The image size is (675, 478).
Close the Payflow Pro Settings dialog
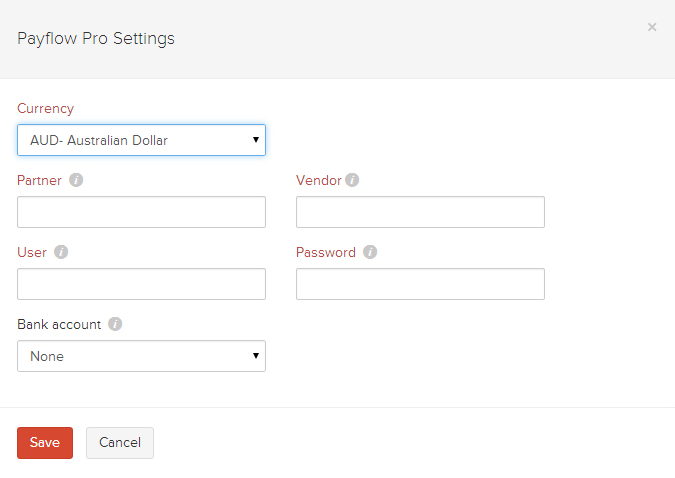pos(652,27)
